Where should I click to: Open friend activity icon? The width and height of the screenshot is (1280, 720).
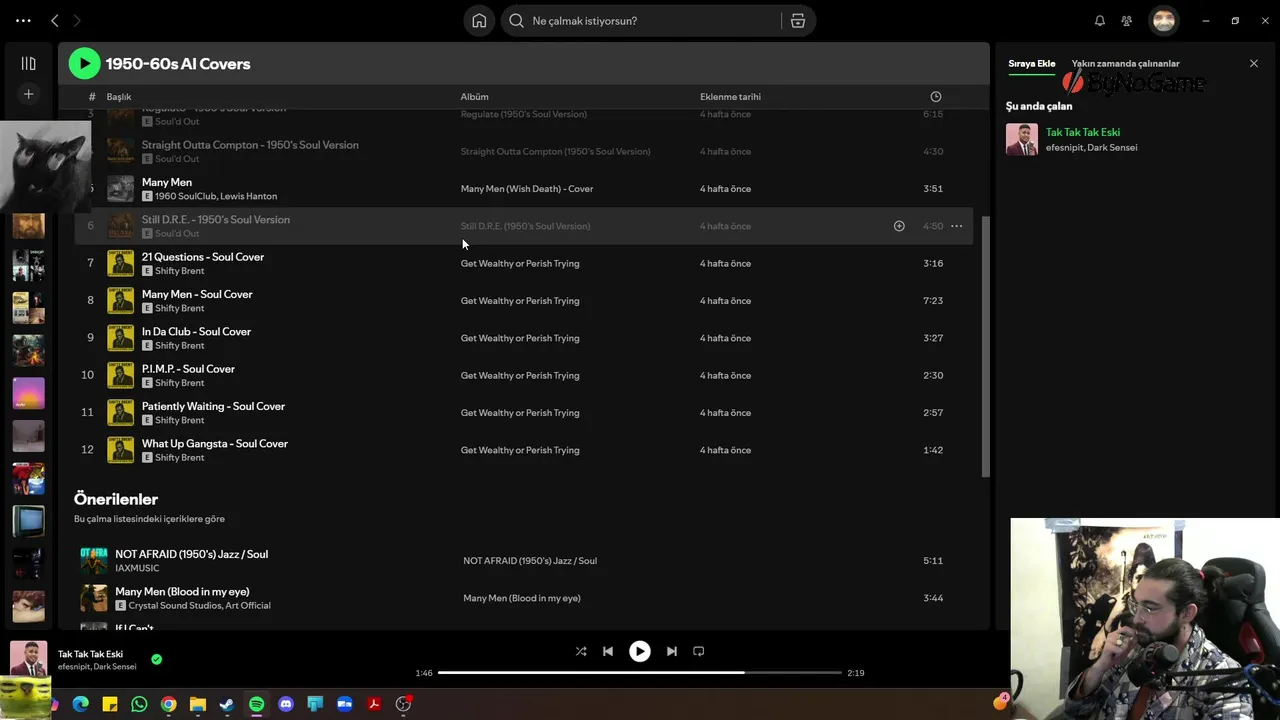click(1127, 21)
